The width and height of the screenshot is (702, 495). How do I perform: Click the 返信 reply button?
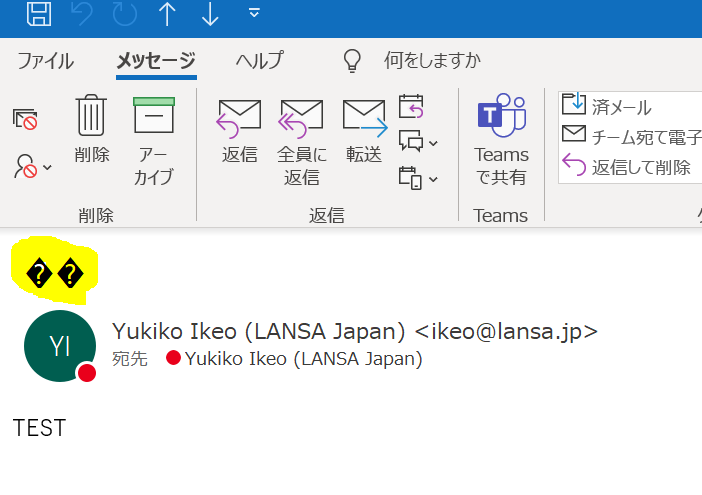coord(240,131)
